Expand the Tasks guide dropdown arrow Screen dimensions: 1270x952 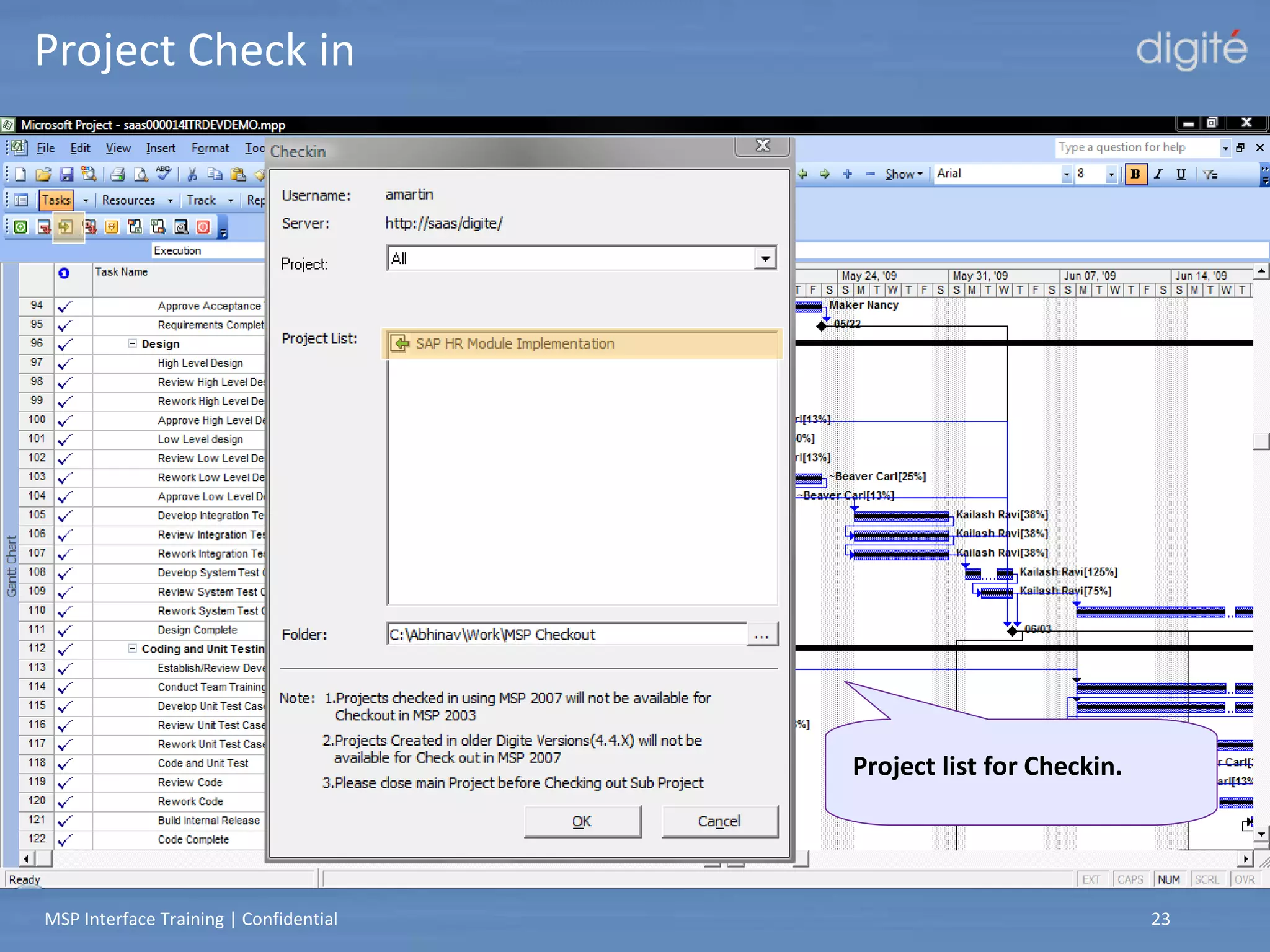[x=86, y=200]
